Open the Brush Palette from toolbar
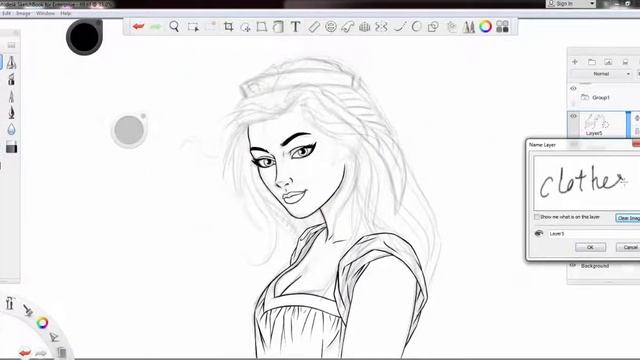Image resolution: width=640 pixels, height=360 pixels. (x=469, y=27)
